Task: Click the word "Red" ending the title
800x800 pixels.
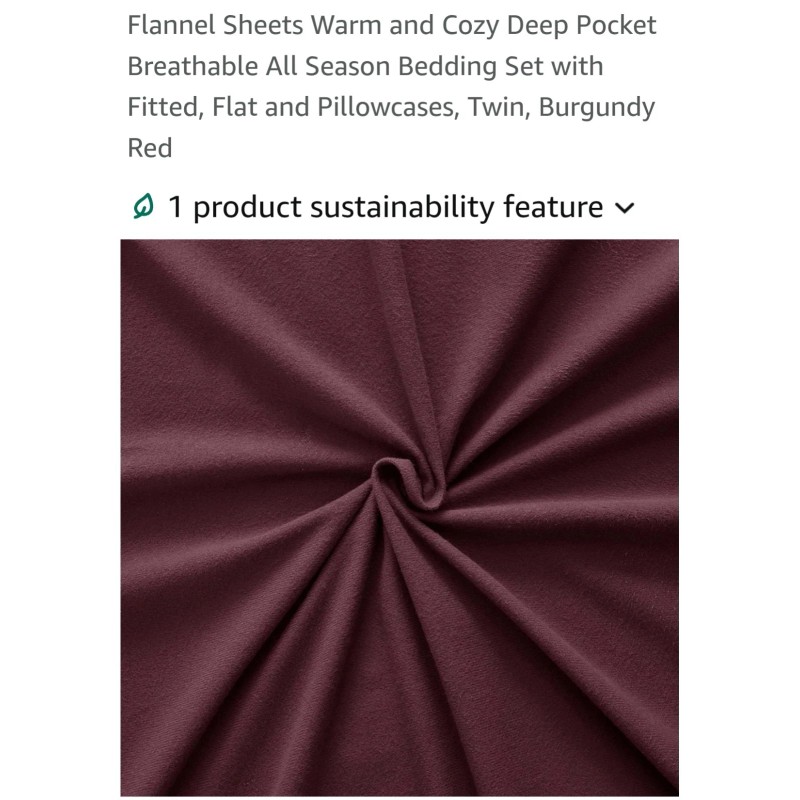Action: tap(150, 148)
